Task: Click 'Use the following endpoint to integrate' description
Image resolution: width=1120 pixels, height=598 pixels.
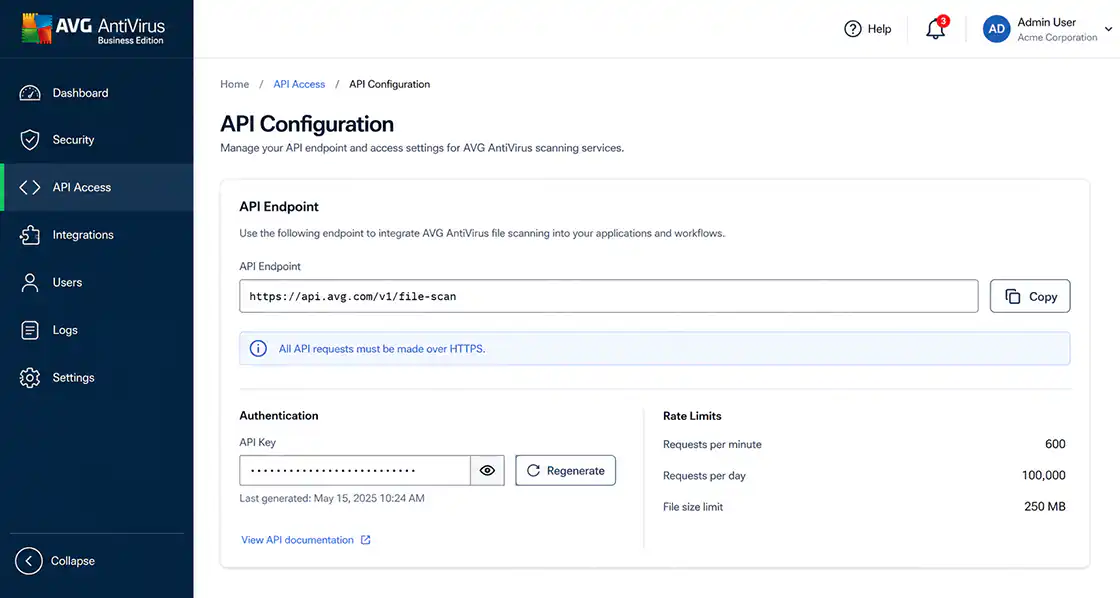Action: point(482,233)
